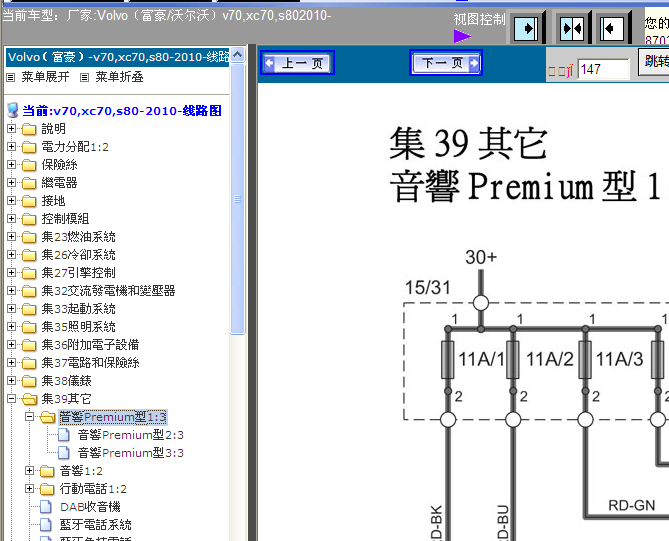Open the 藍牙電話系統 diagram page
The image size is (669, 541).
point(96,525)
